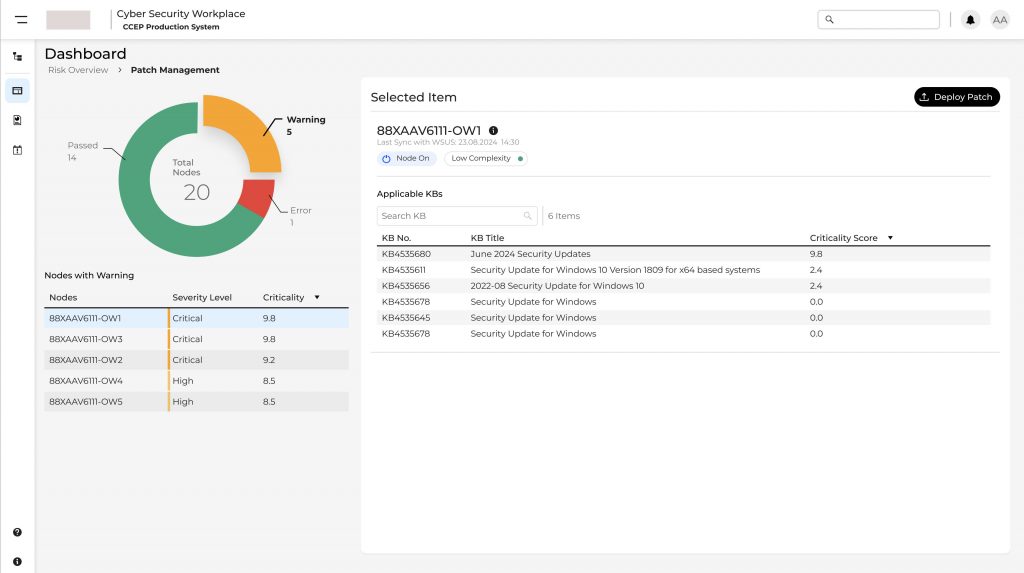Open notifications bell icon

click(x=970, y=20)
